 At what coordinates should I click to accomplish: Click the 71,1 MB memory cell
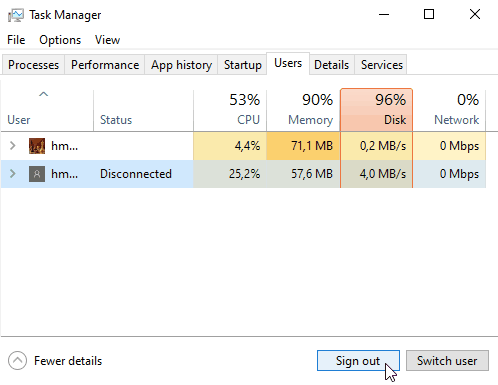point(303,146)
